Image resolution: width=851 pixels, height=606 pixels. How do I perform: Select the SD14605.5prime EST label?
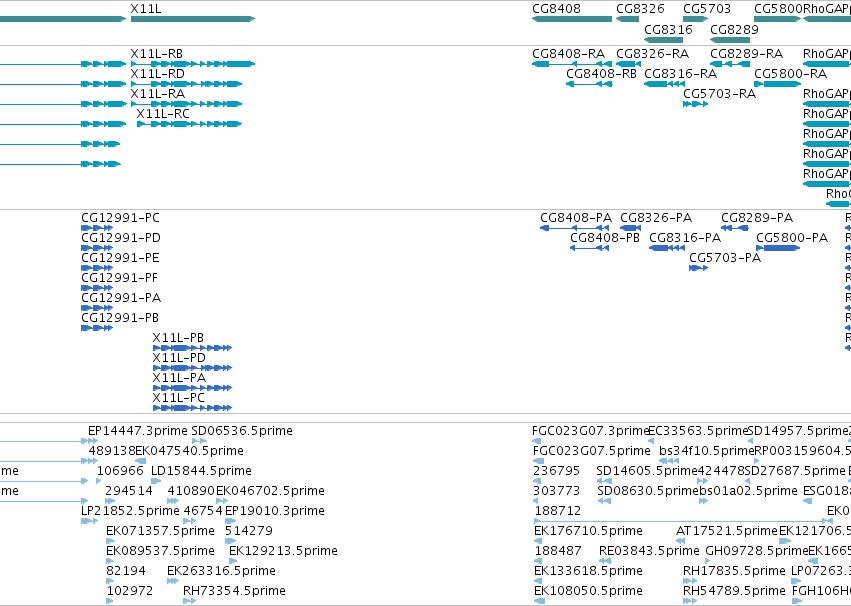tap(646, 471)
